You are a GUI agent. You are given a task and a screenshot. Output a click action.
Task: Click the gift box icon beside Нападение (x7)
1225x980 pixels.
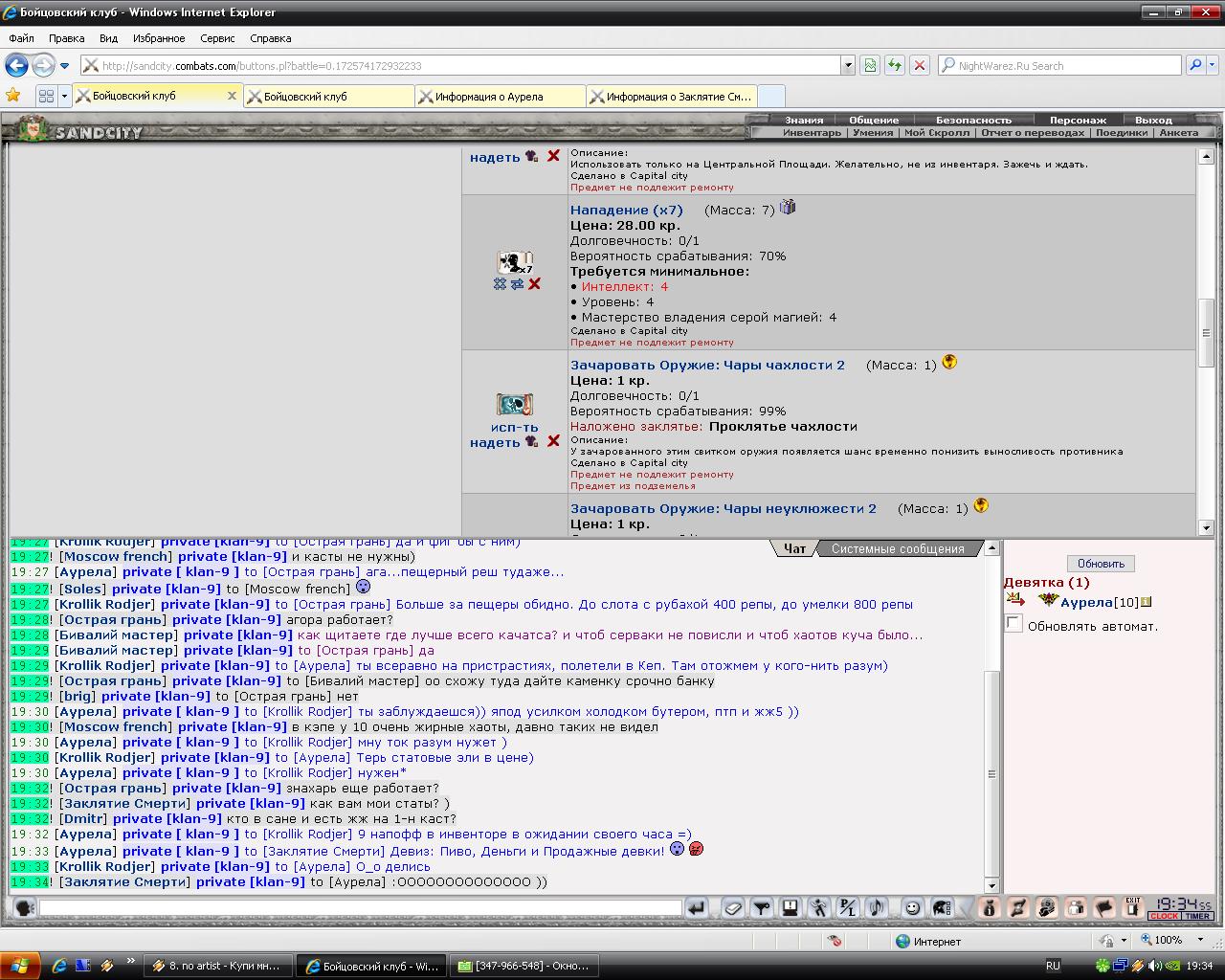tap(788, 208)
